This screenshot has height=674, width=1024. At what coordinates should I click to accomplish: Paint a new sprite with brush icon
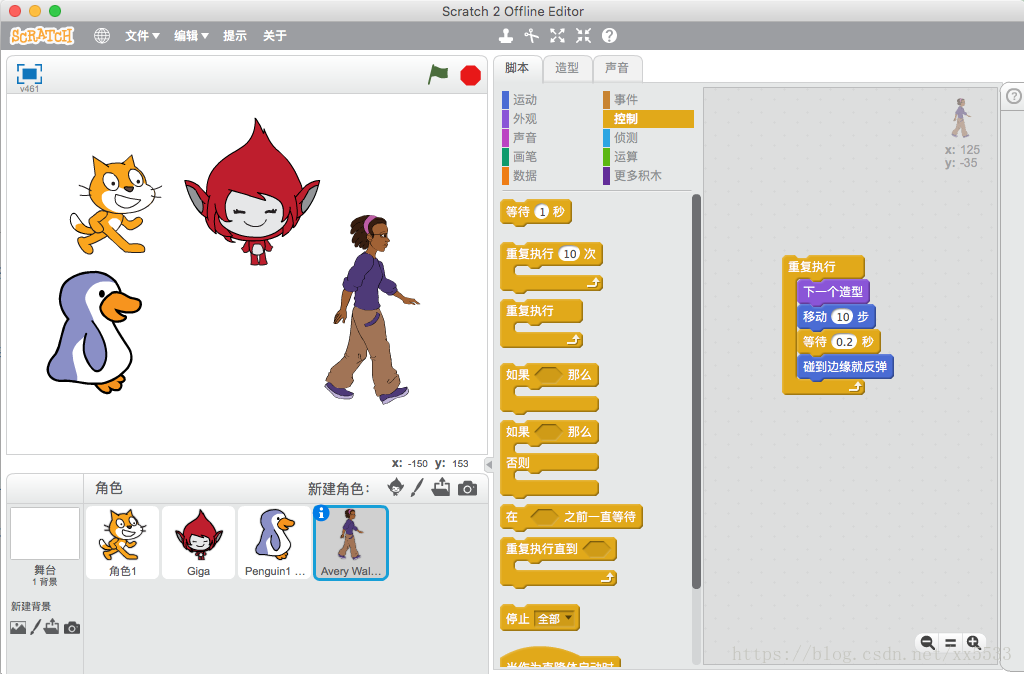click(418, 488)
